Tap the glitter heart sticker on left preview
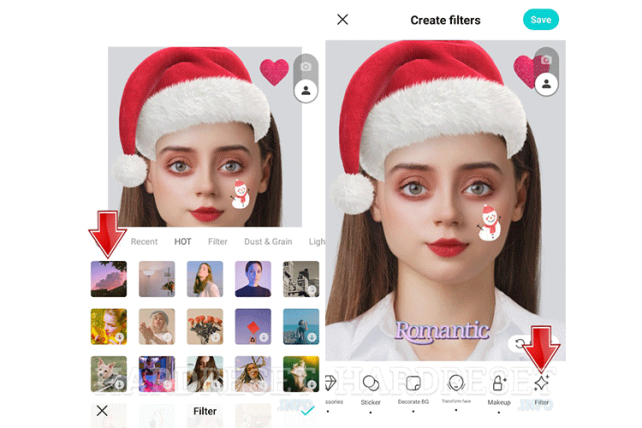 click(274, 71)
